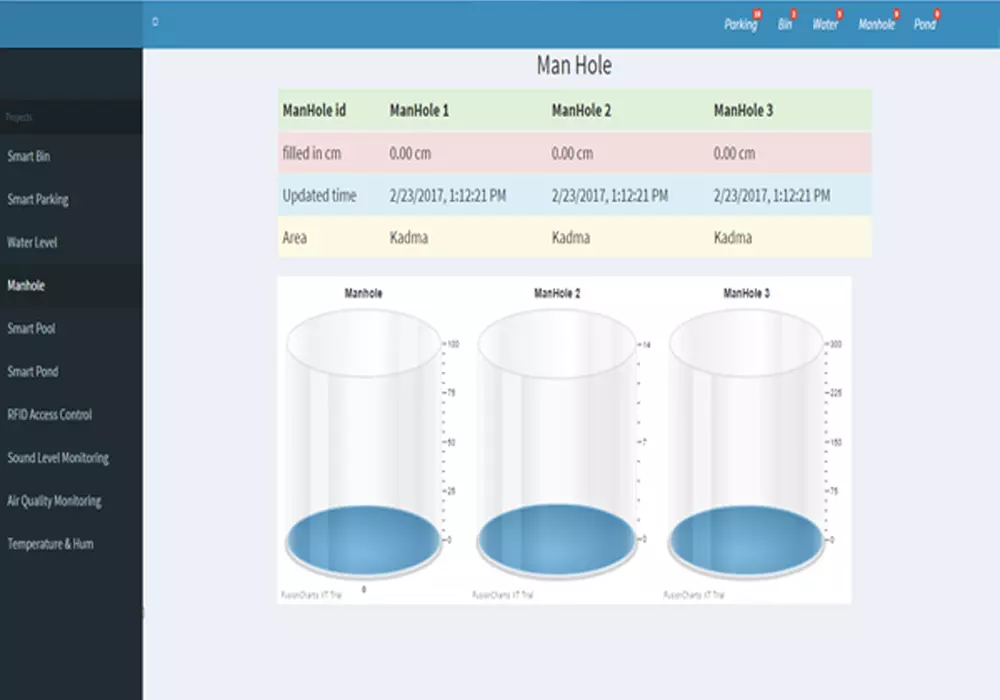Select Smart Bin from the sidebar

point(30,156)
